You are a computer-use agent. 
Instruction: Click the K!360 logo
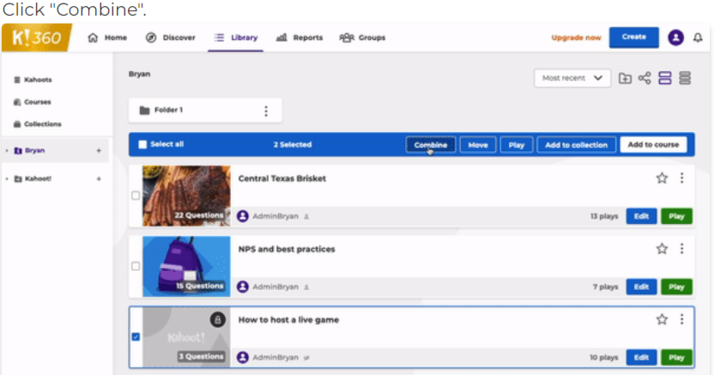tap(36, 37)
